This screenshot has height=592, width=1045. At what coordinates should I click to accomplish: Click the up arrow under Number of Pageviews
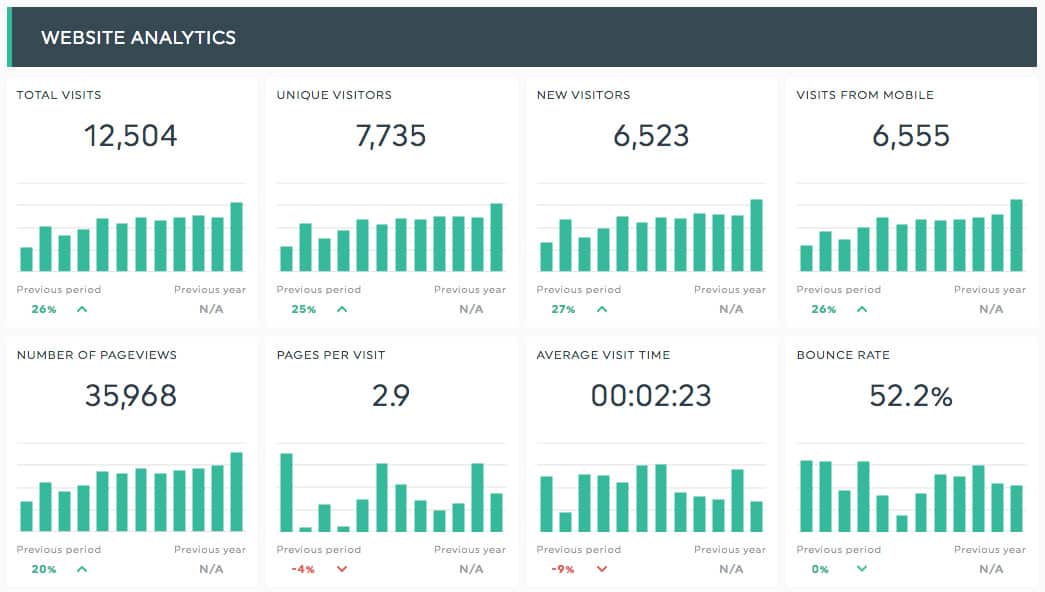[x=82, y=569]
